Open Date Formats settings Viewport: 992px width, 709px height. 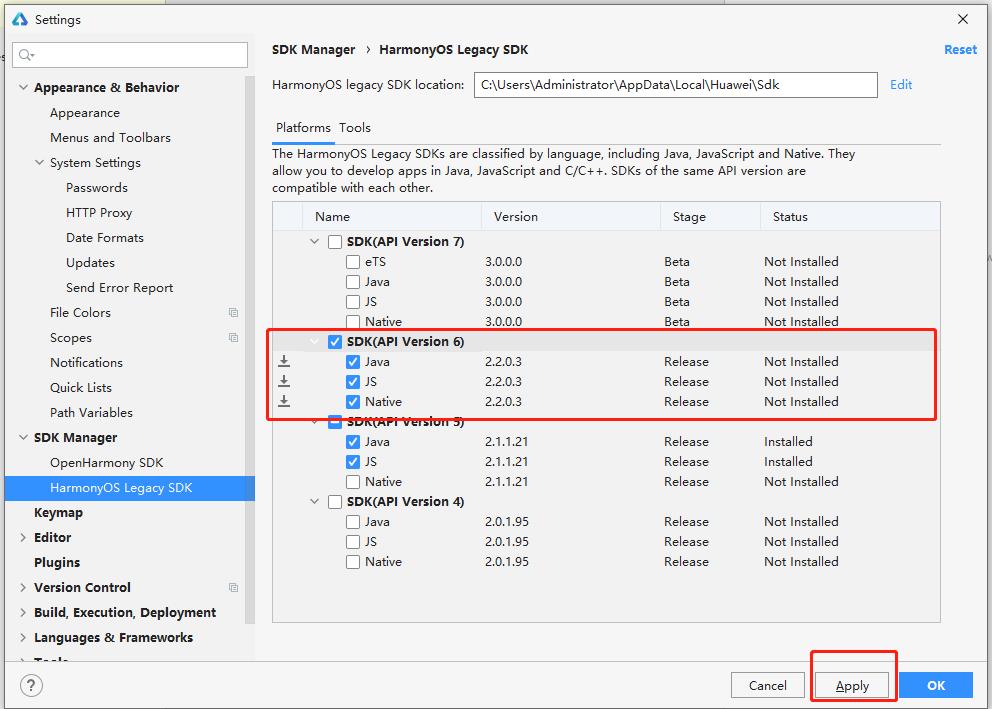(104, 238)
